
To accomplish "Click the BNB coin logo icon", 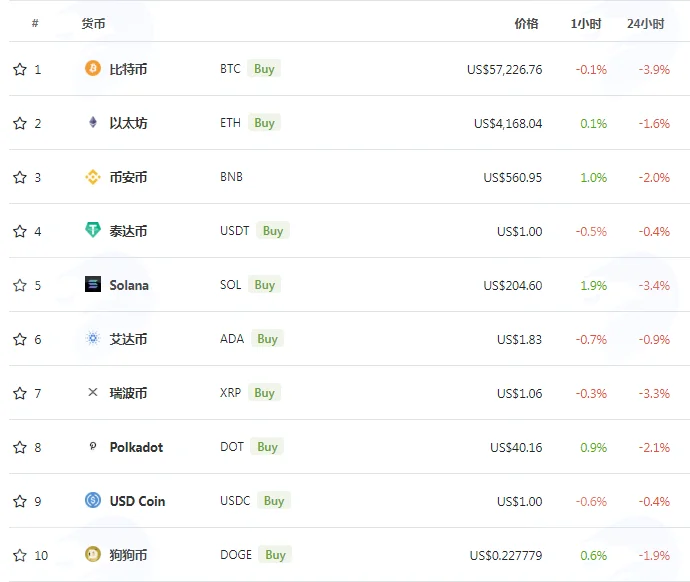I will pos(92,177).
